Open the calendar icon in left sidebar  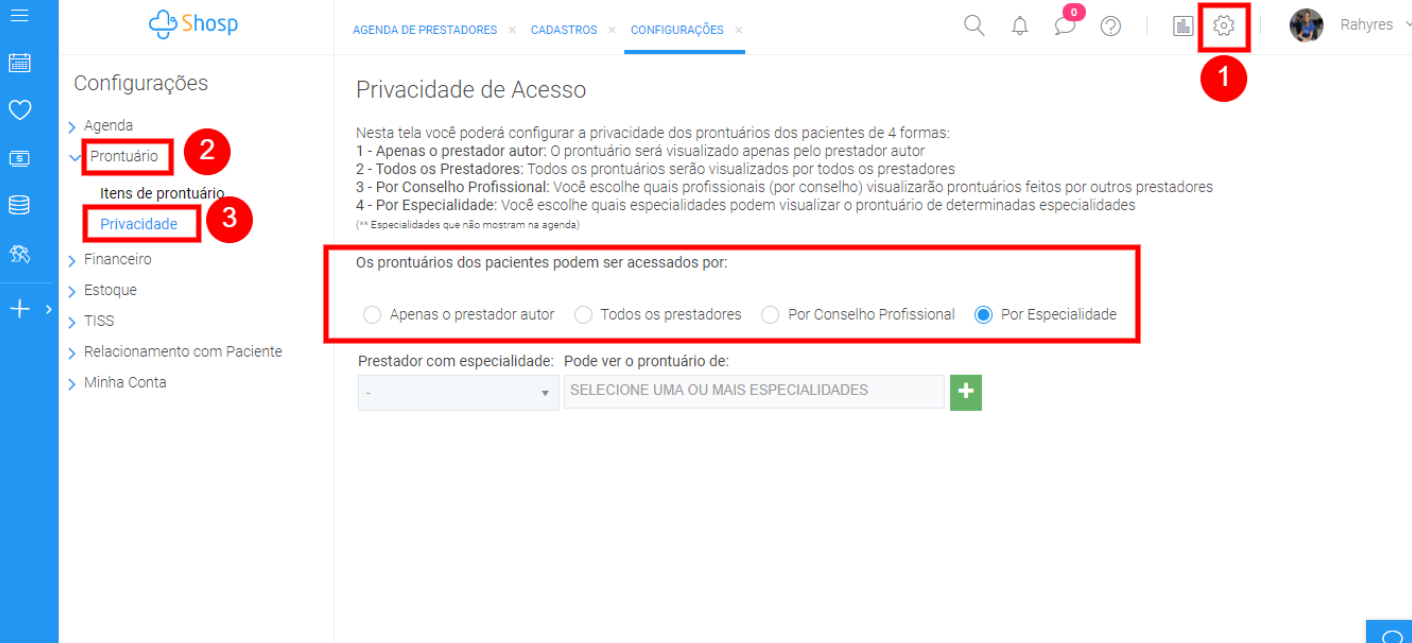tap(19, 63)
